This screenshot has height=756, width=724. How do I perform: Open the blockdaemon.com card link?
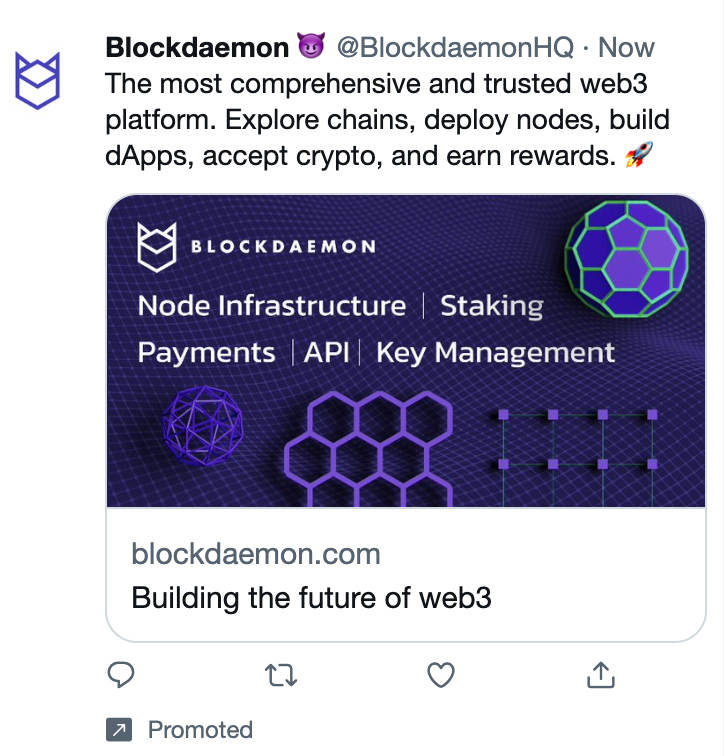point(256,554)
